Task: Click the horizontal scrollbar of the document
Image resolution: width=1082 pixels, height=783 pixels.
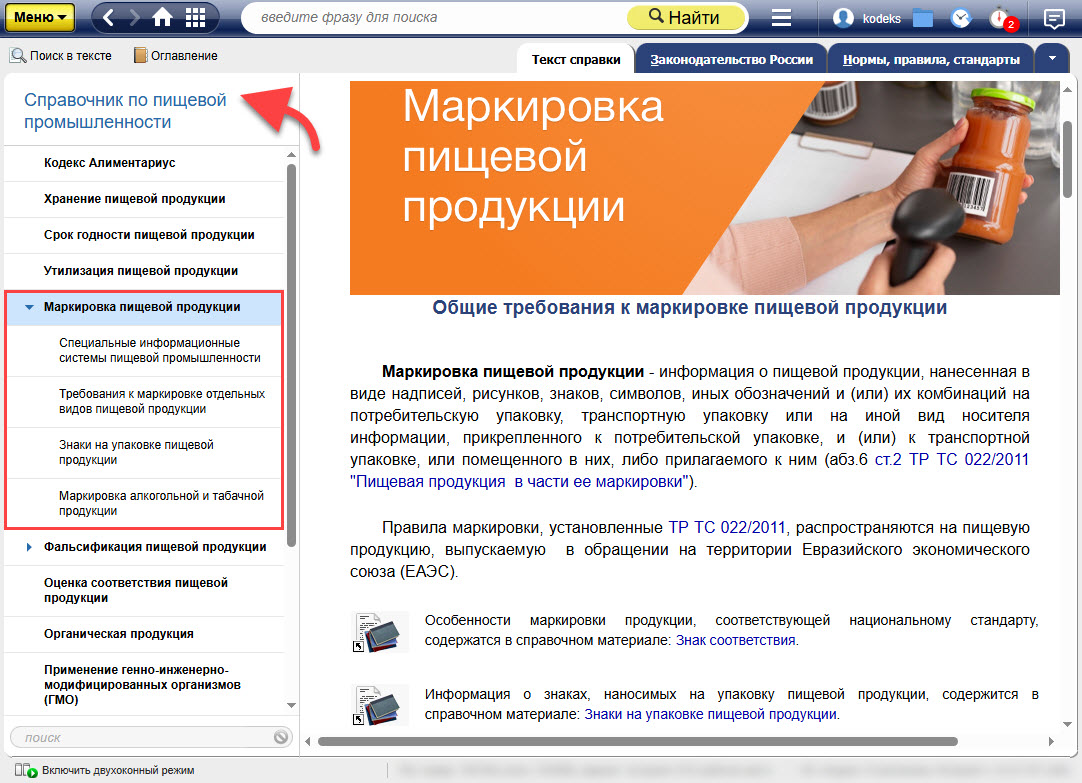Action: pyautogui.click(x=640, y=742)
